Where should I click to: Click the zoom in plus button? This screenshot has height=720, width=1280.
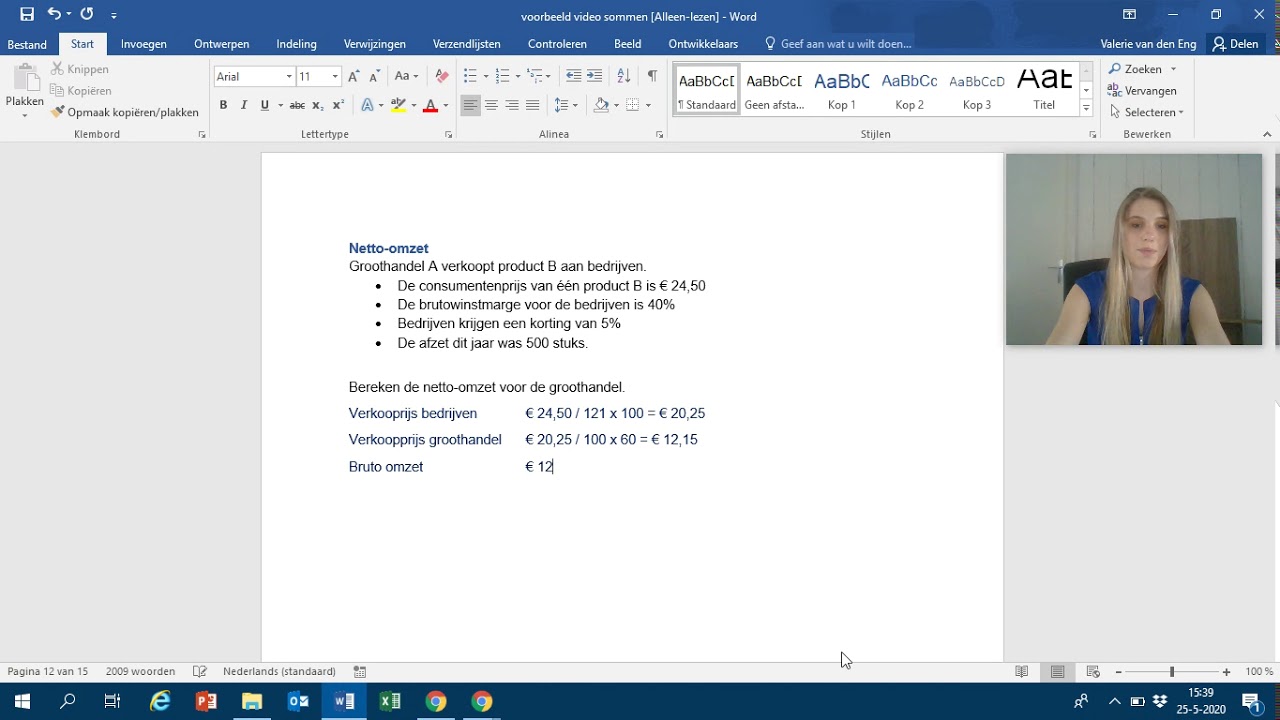1226,672
